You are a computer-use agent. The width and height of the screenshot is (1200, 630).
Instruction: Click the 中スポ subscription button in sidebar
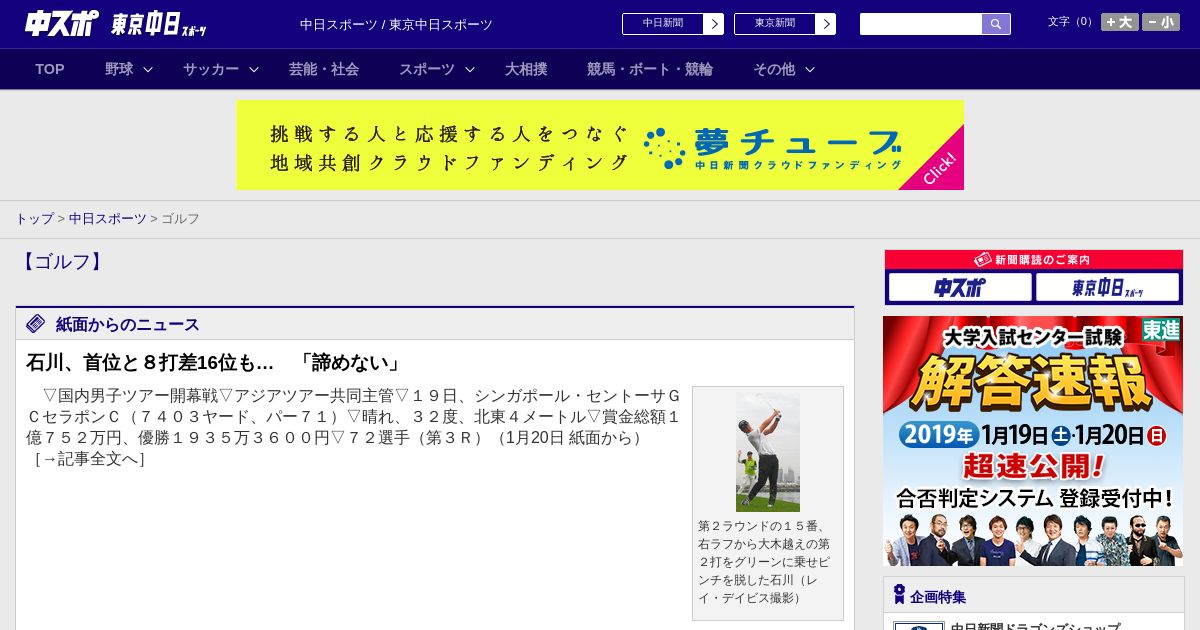[x=960, y=287]
